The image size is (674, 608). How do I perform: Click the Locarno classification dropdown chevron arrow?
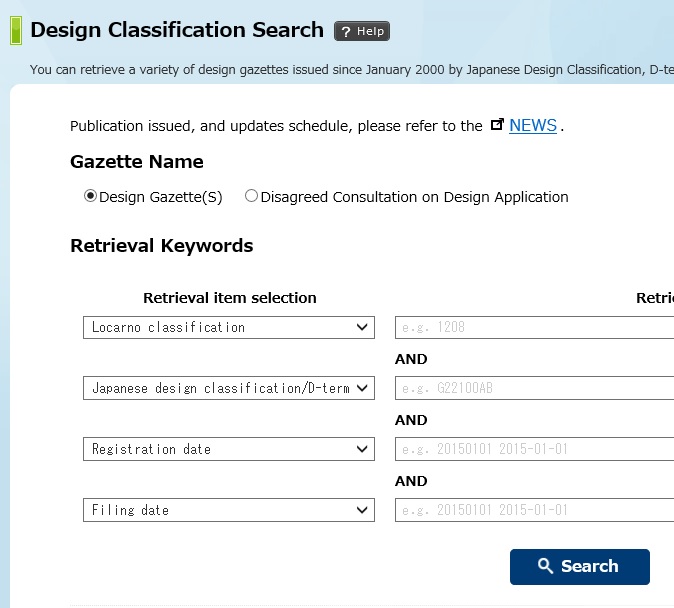(x=362, y=327)
